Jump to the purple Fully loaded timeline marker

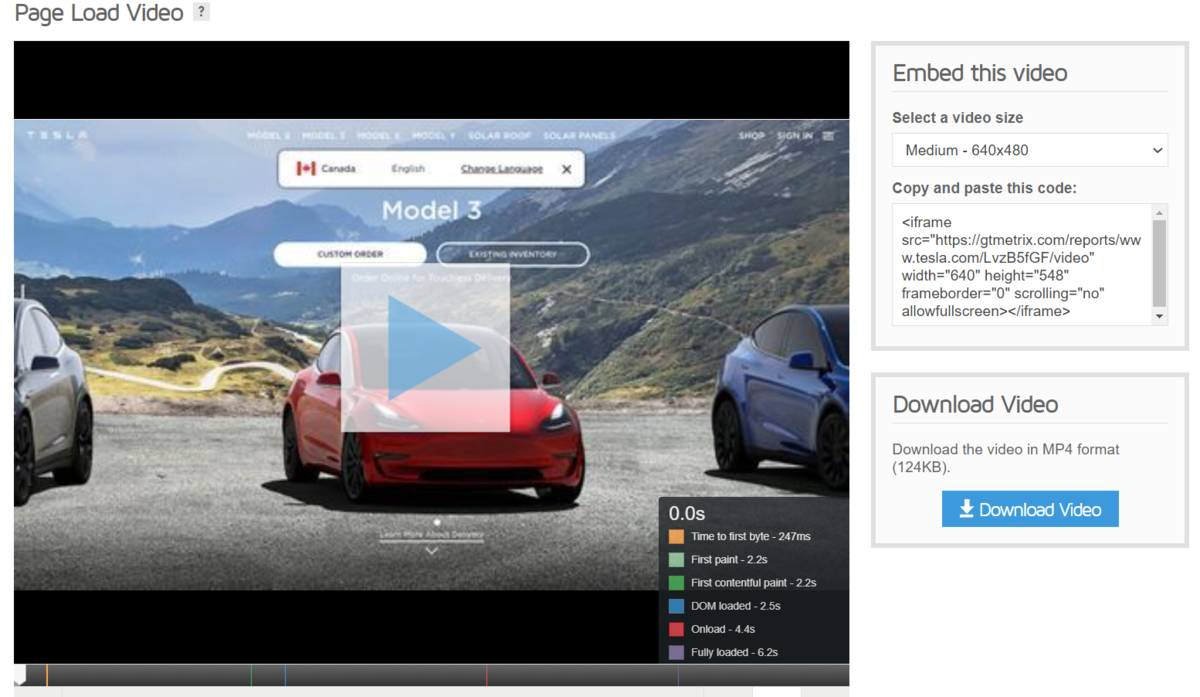(678, 676)
